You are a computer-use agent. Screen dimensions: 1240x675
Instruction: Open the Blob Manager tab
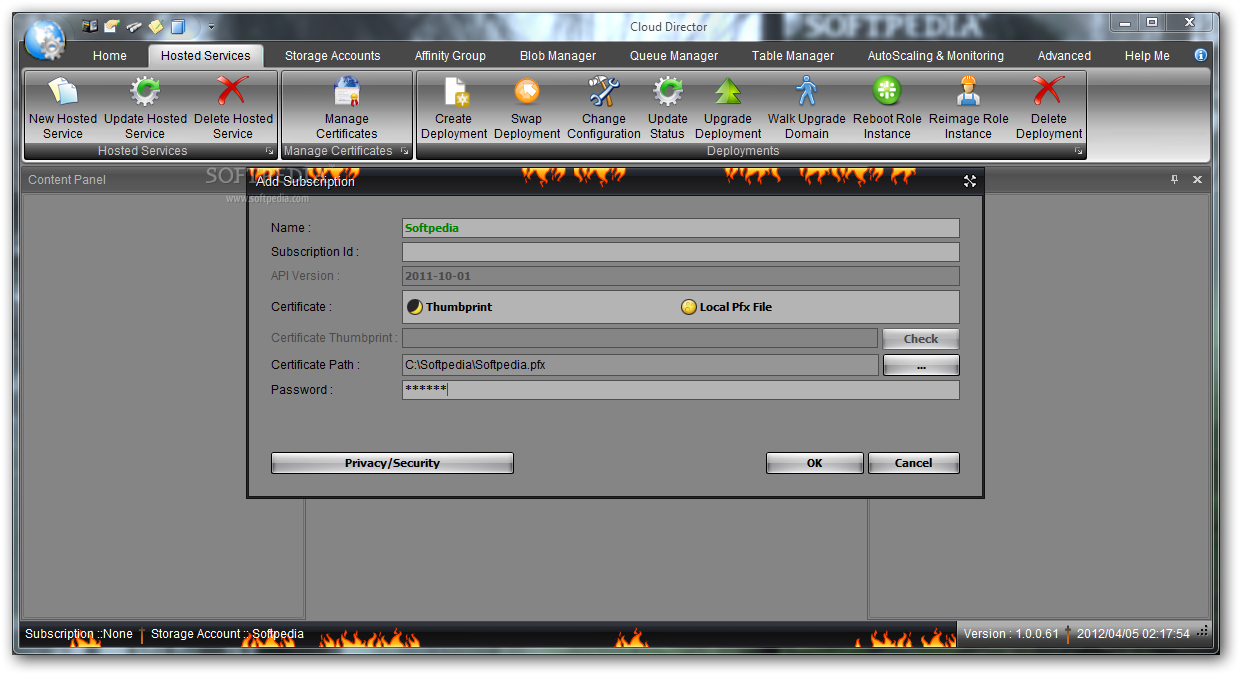click(x=558, y=56)
